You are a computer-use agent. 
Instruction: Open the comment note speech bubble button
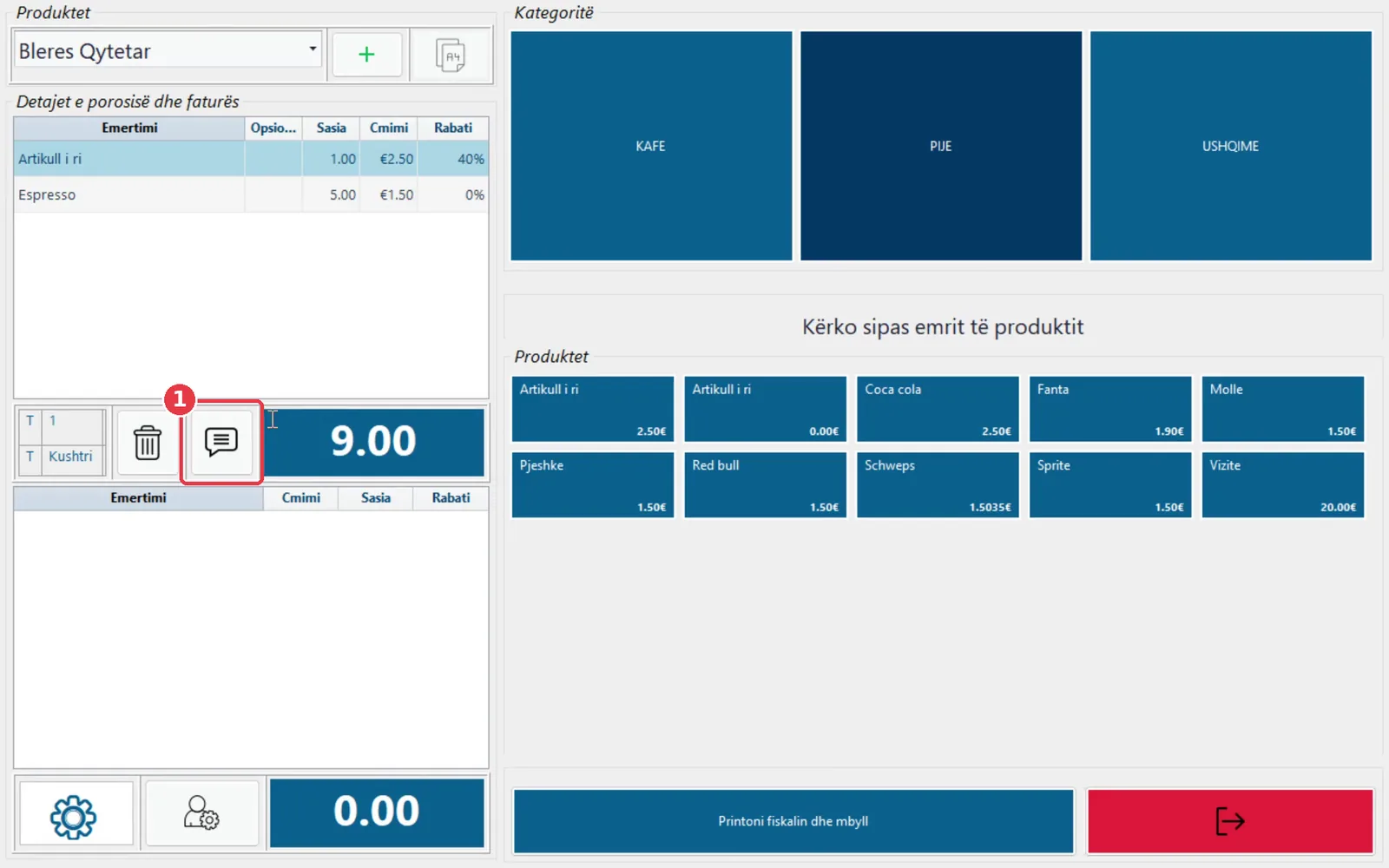coord(221,442)
